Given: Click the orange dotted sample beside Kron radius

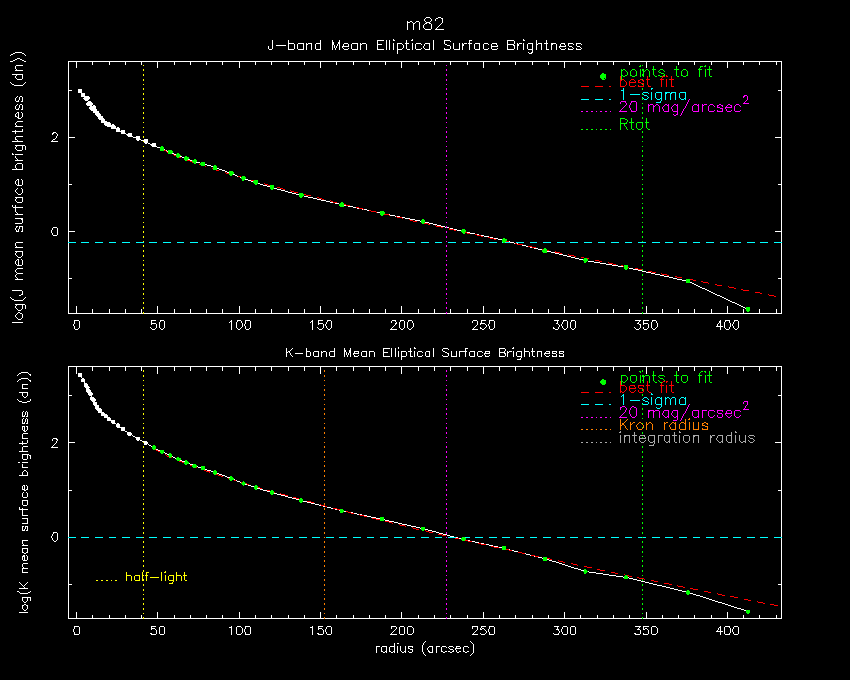Looking at the screenshot, I should [x=596, y=426].
